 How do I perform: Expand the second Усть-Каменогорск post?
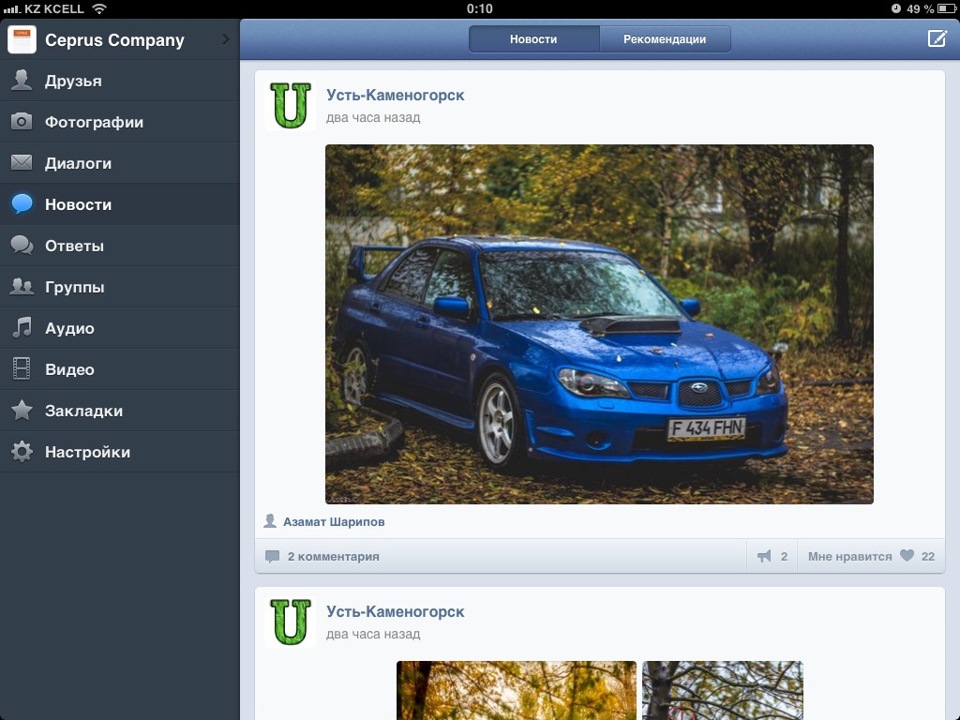coord(395,610)
